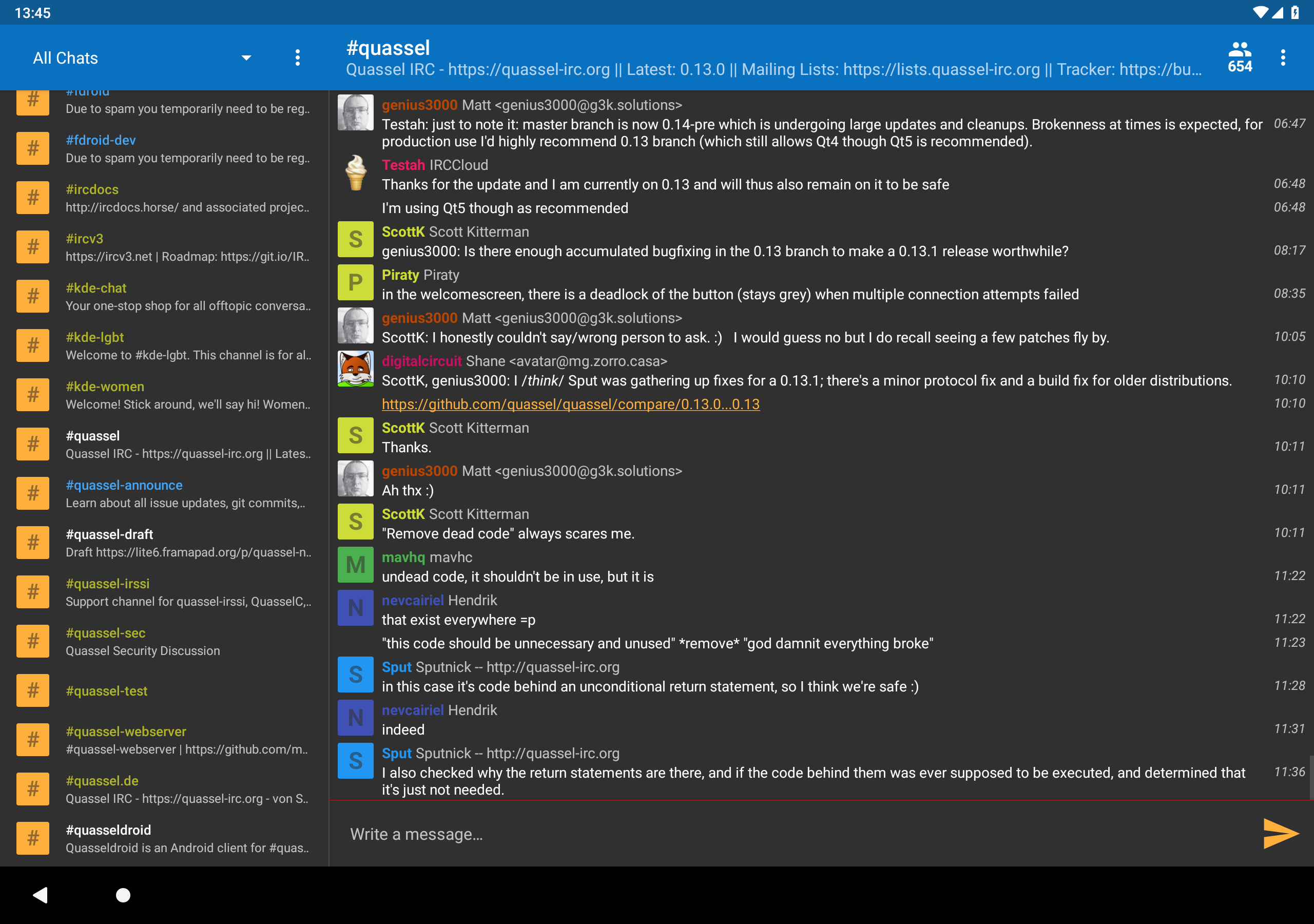Select the #fdroid-dev channel
The width and height of the screenshot is (1314, 924).
click(164, 149)
